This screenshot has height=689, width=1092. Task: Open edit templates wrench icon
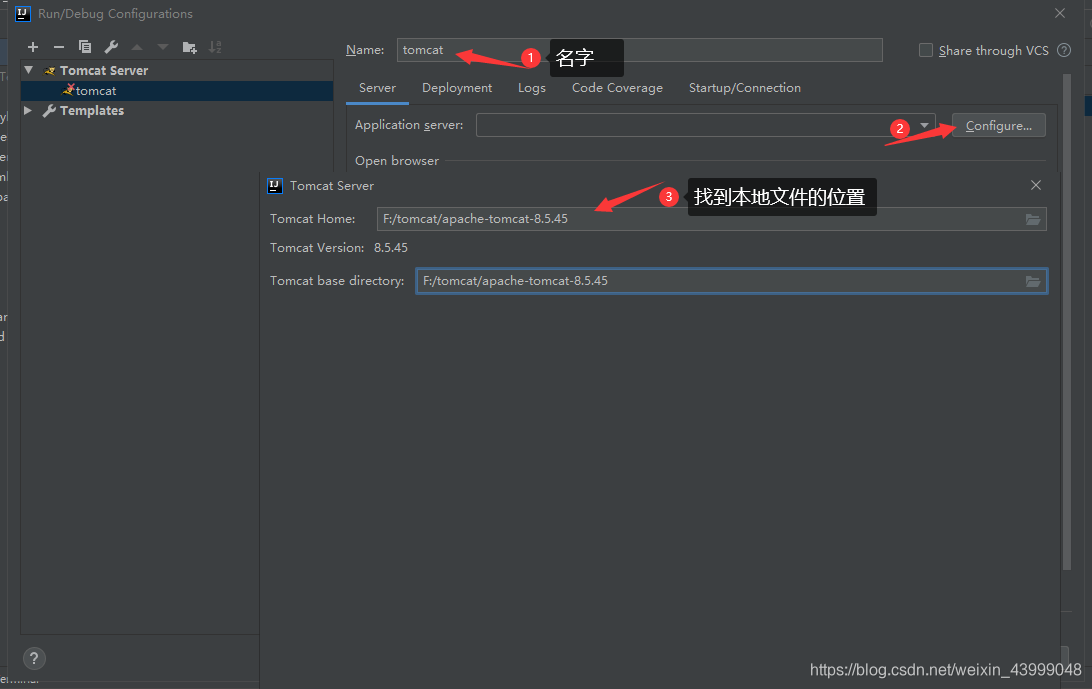click(x=111, y=47)
